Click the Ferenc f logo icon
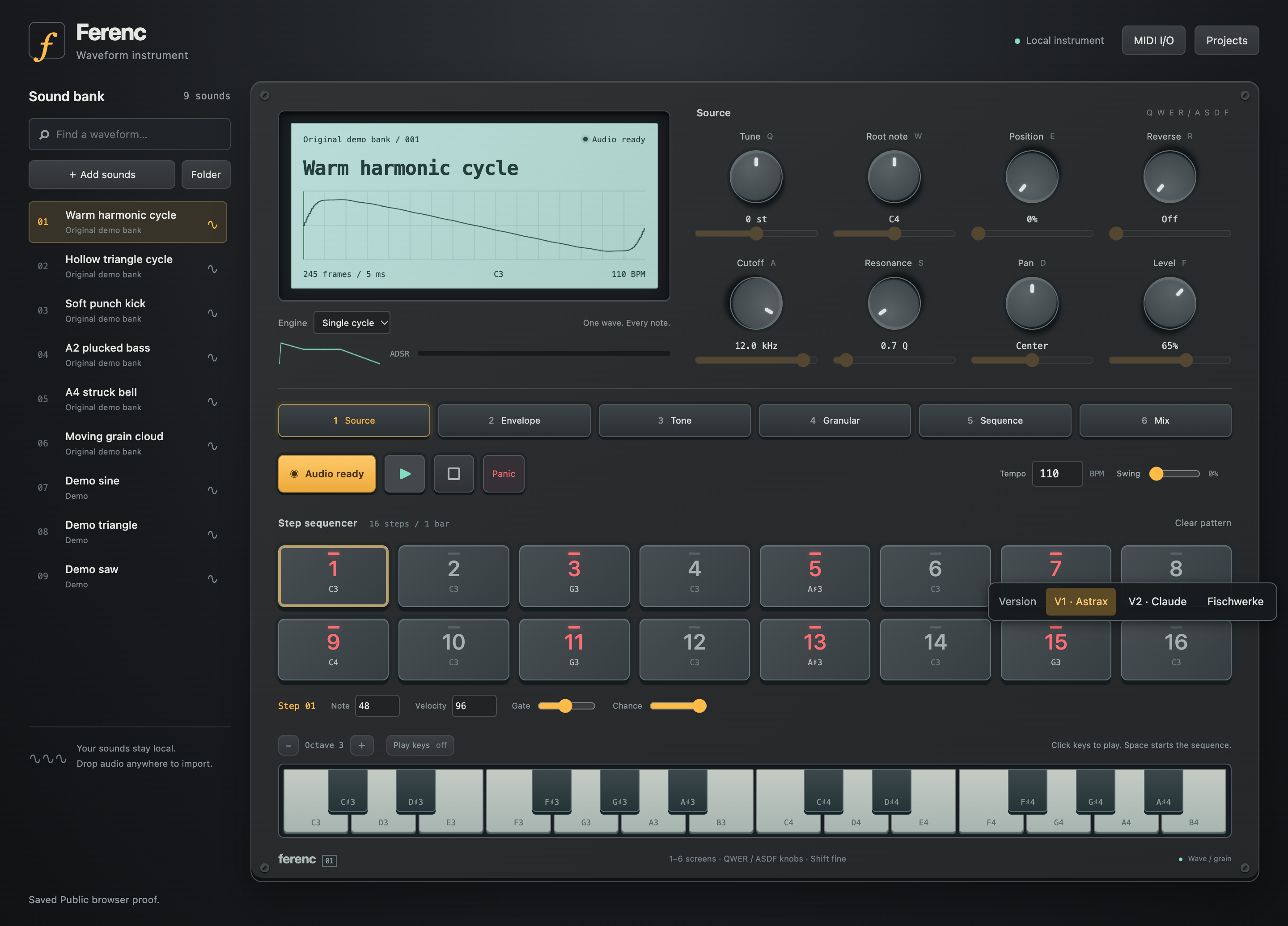 coord(47,41)
